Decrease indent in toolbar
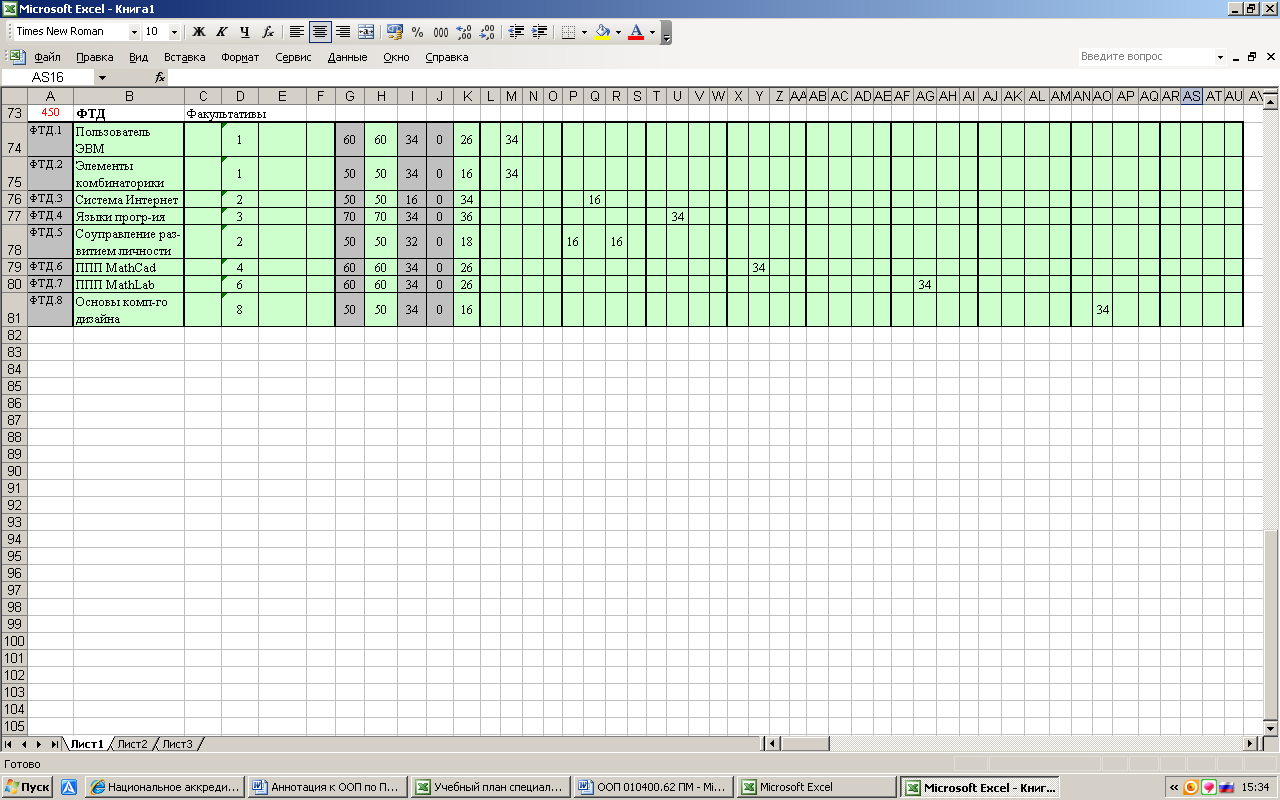 point(516,32)
